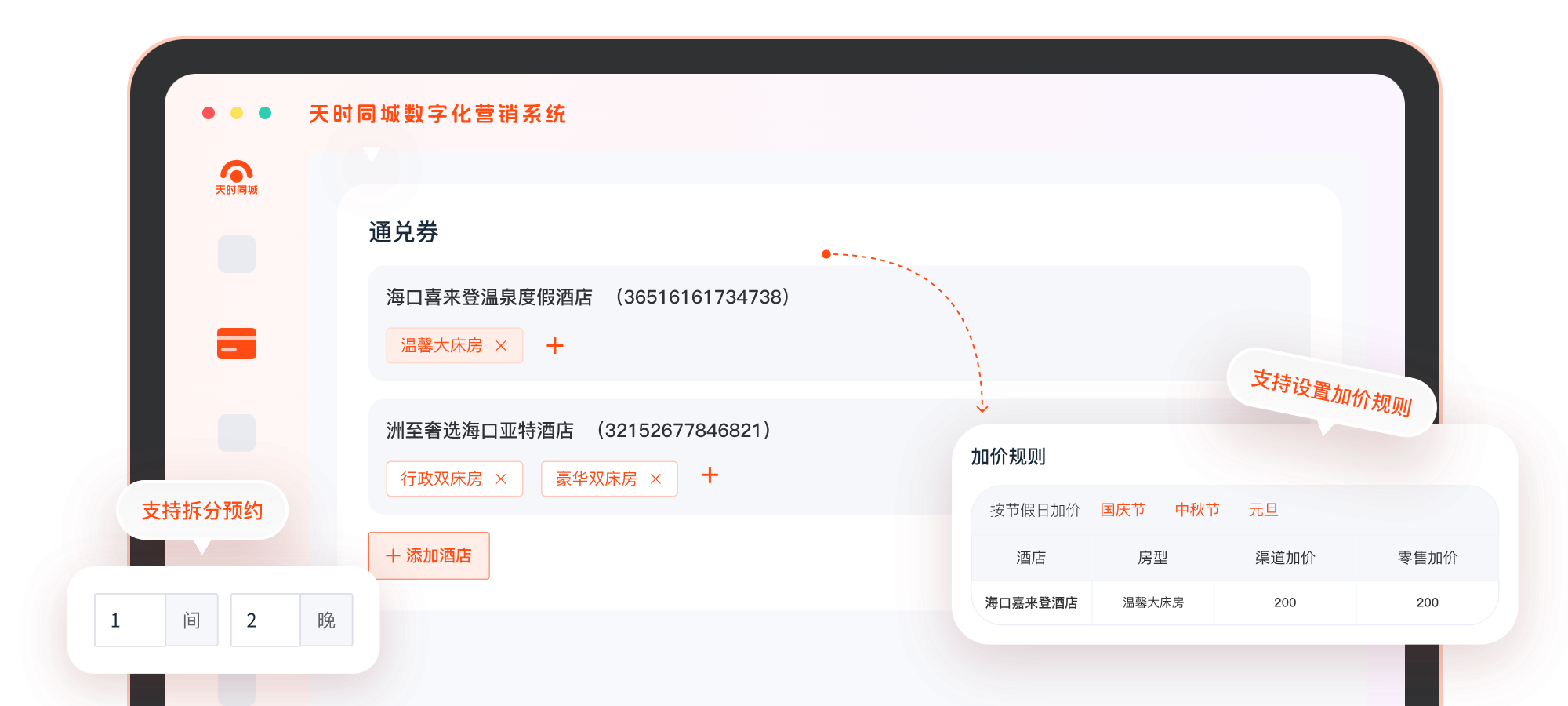Screen dimensions: 1568x706
Task: Remove the 行政双床房 room tag
Action: pos(501,479)
